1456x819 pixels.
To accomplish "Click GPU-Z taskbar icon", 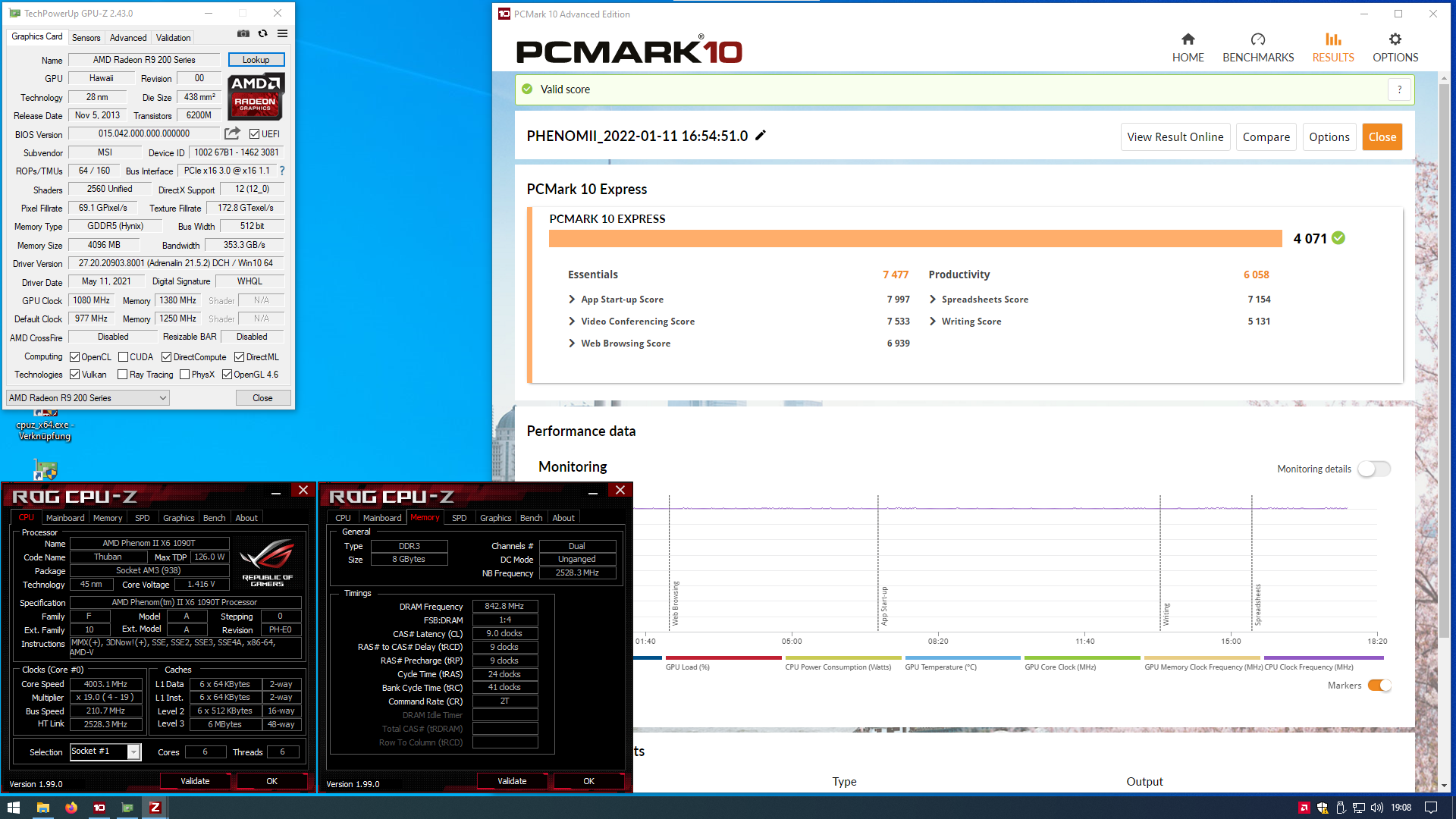I will click(x=127, y=808).
